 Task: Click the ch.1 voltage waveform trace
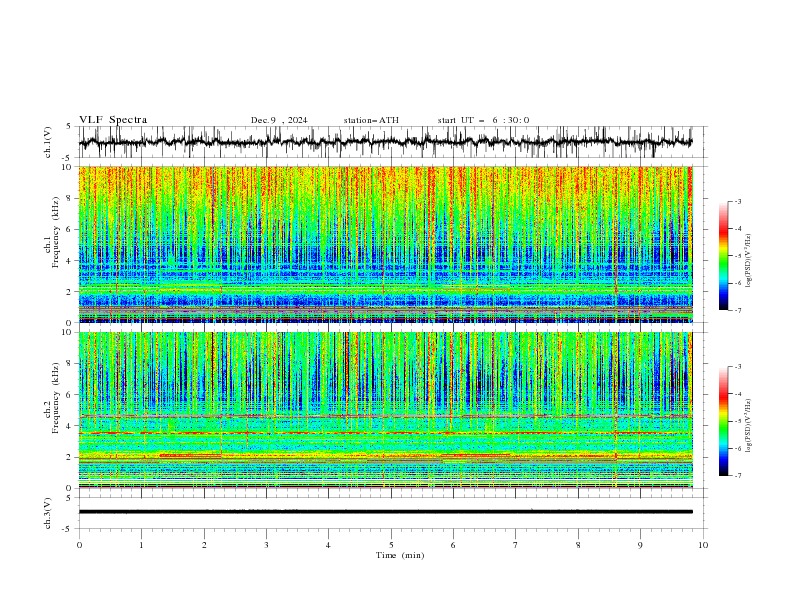pyautogui.click(x=385, y=142)
